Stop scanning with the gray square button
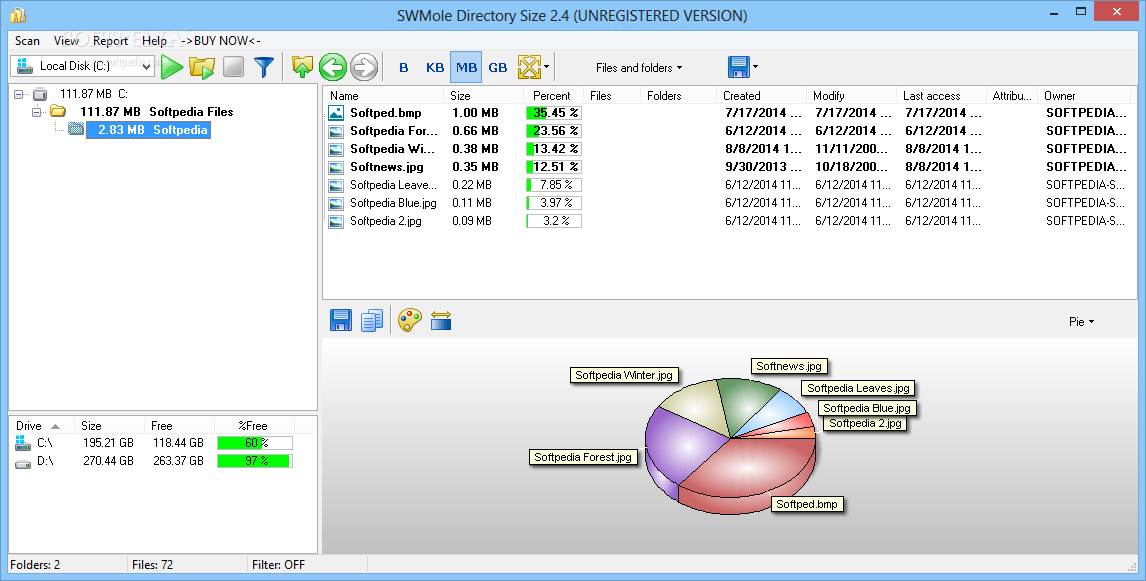 tap(233, 67)
